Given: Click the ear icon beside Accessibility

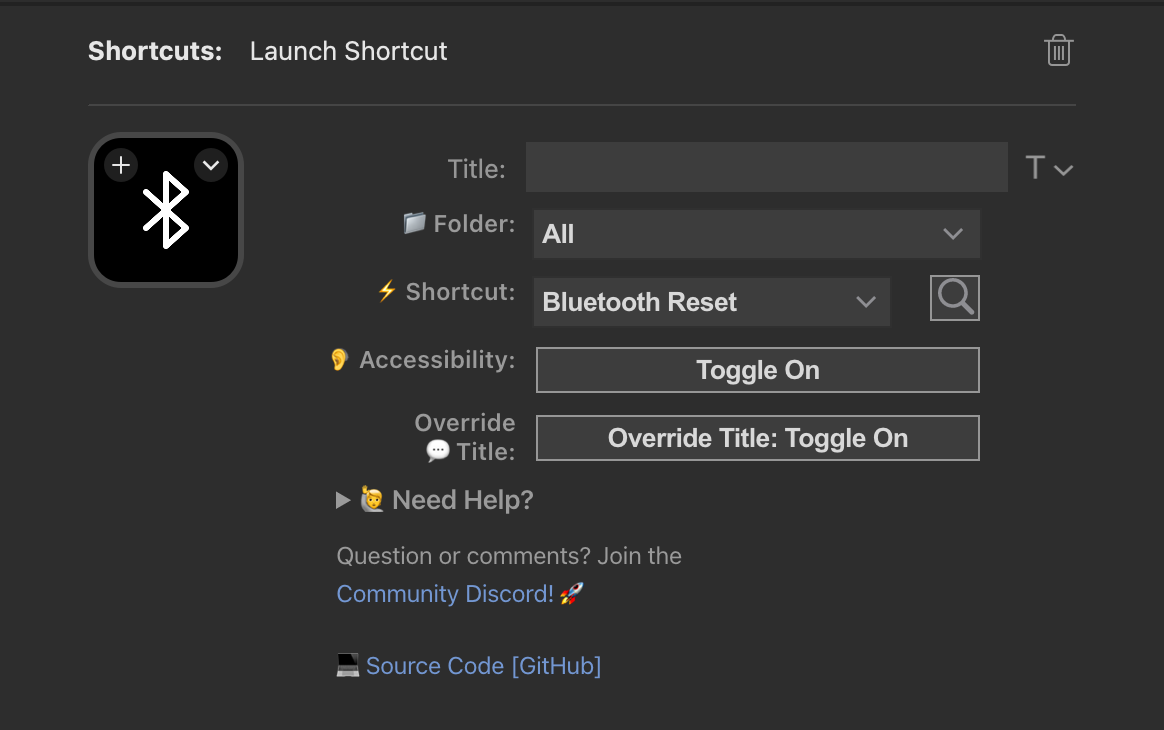Looking at the screenshot, I should point(340,360).
